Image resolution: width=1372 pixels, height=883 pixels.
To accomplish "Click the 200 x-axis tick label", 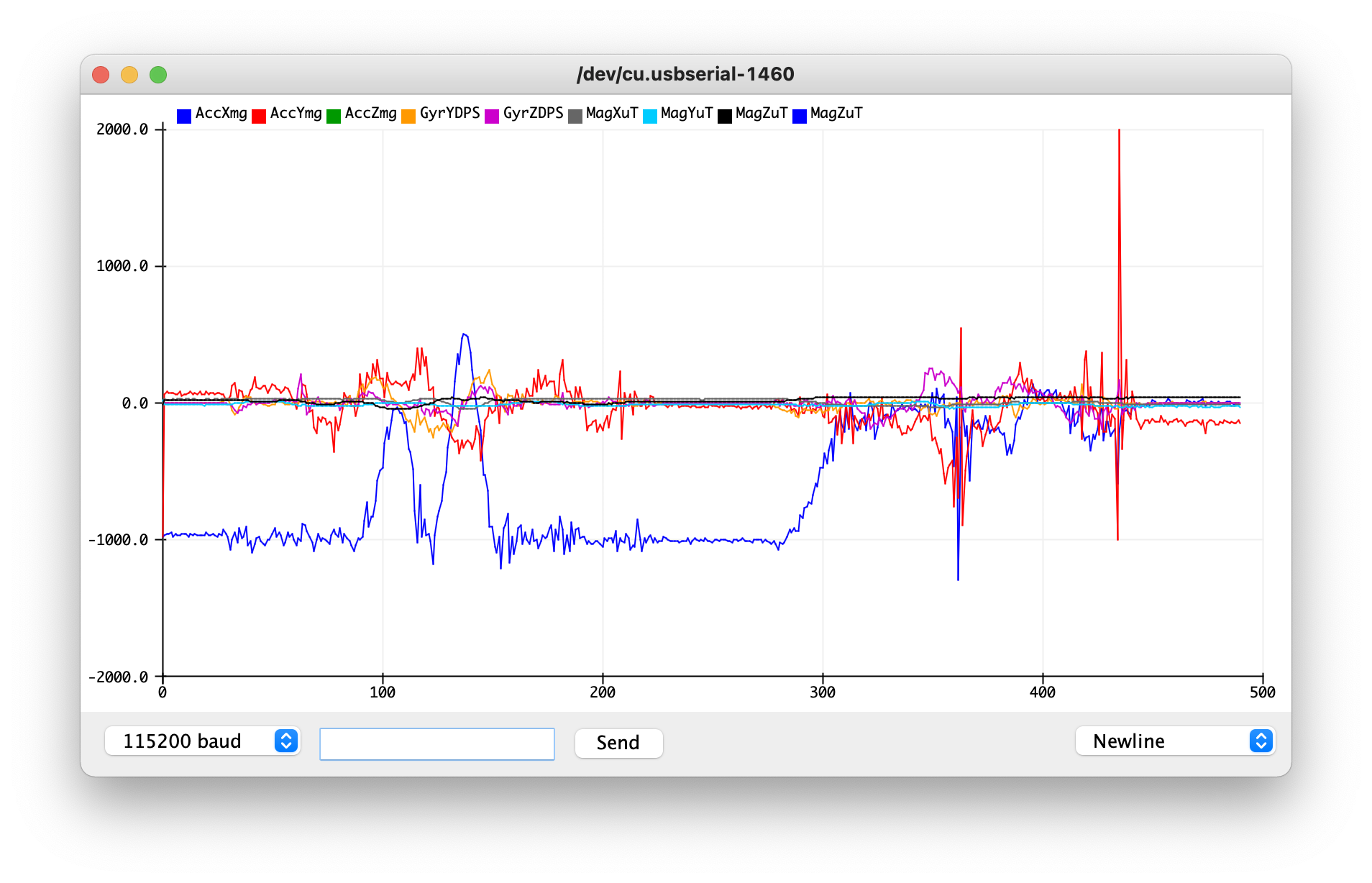I will 603,692.
